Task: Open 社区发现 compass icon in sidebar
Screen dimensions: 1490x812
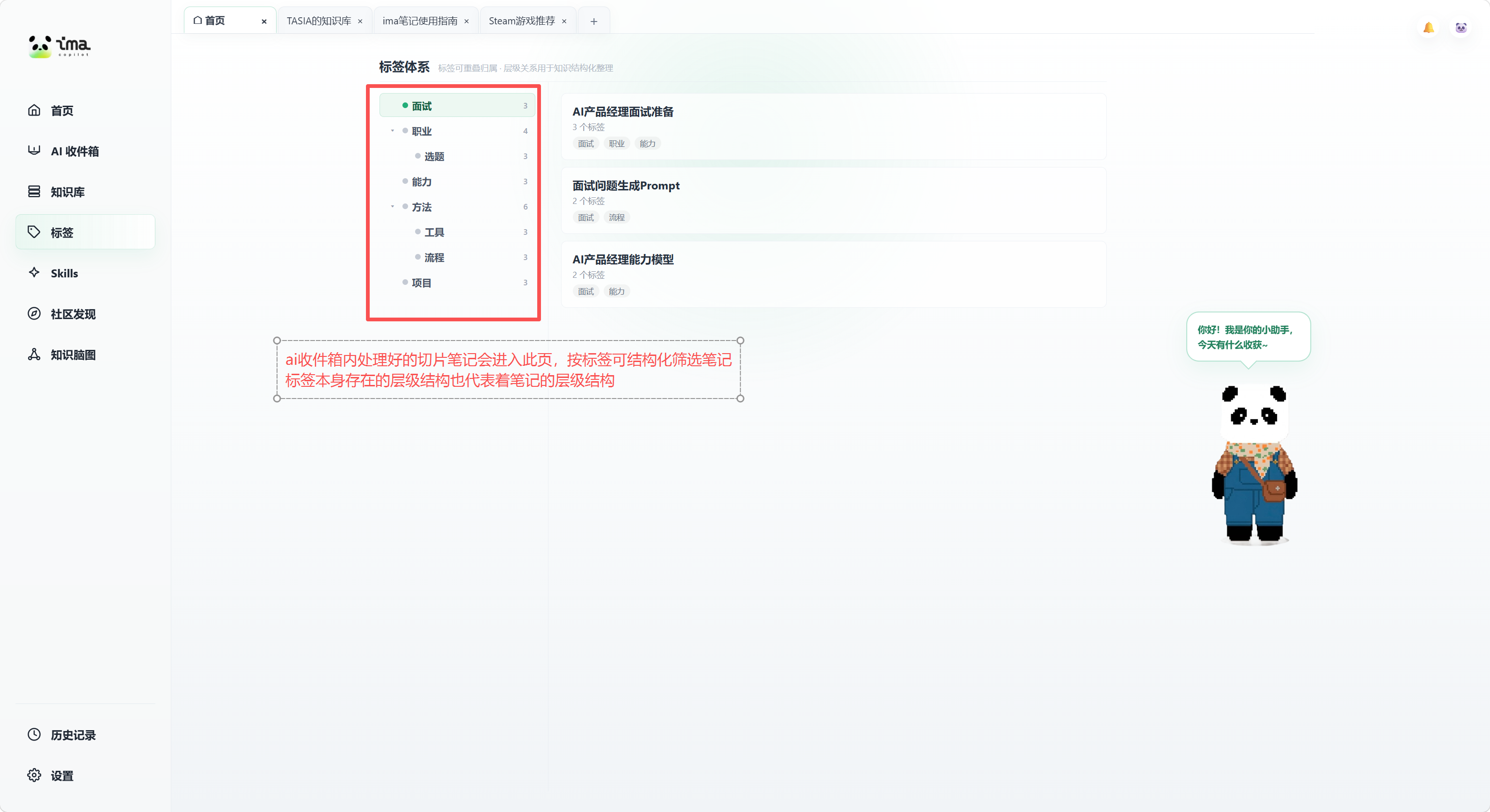Action: [34, 313]
